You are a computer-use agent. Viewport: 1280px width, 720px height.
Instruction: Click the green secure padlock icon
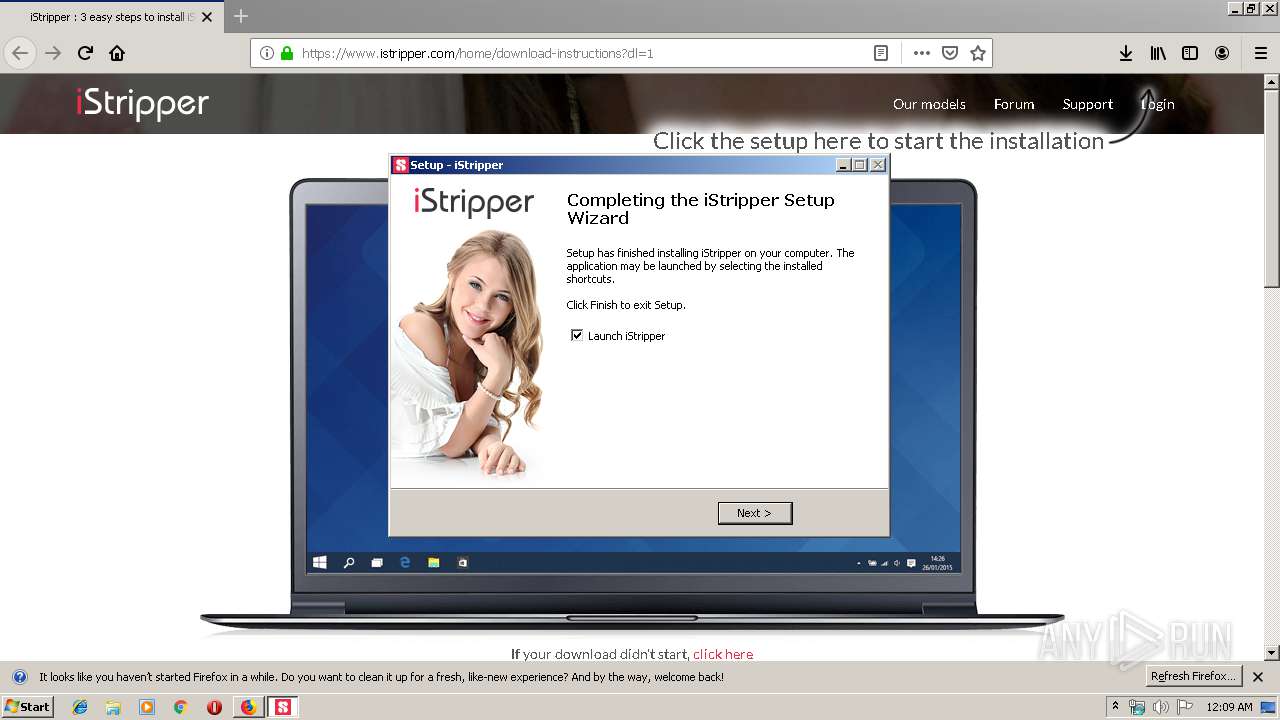287,53
